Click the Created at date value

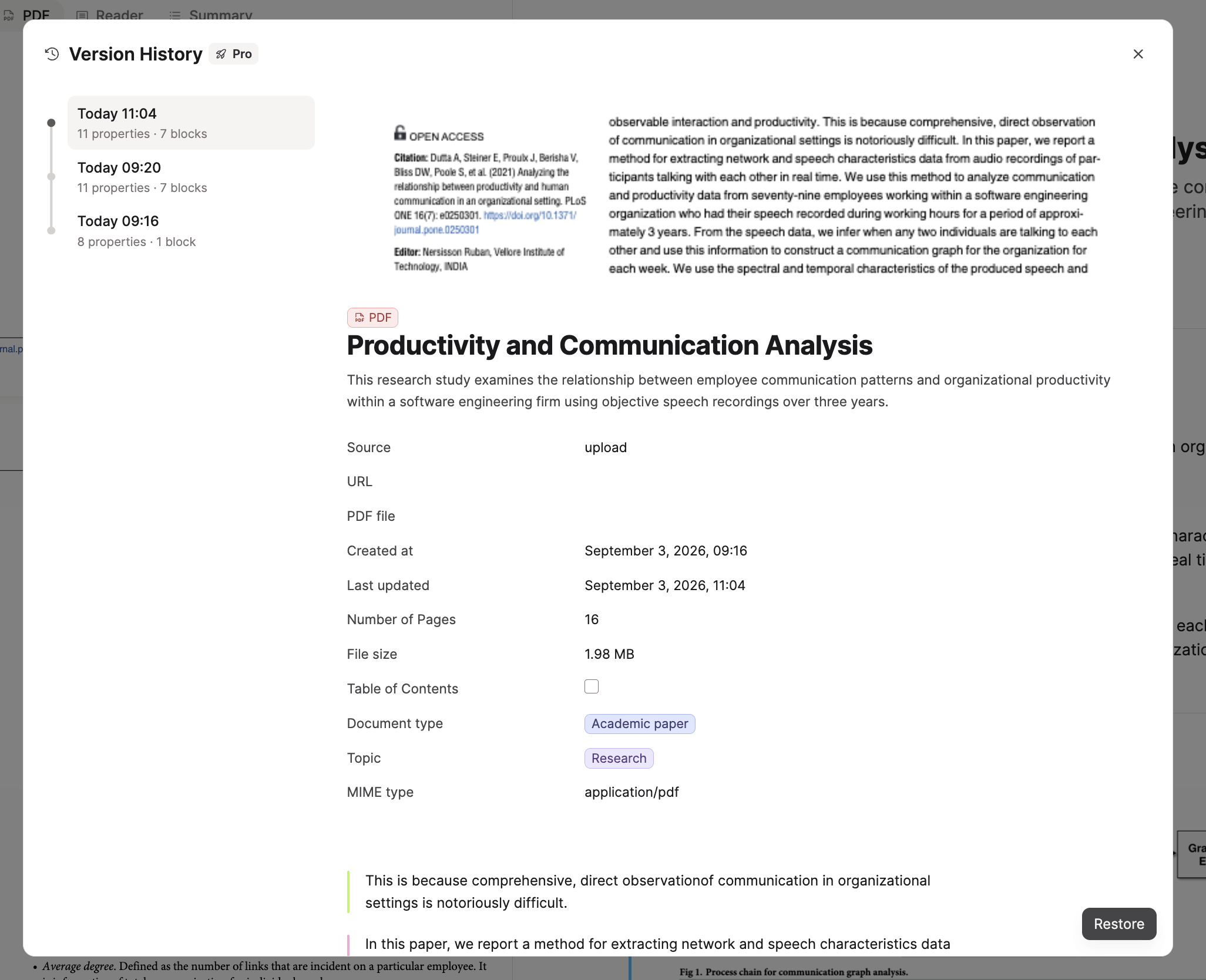(x=666, y=551)
